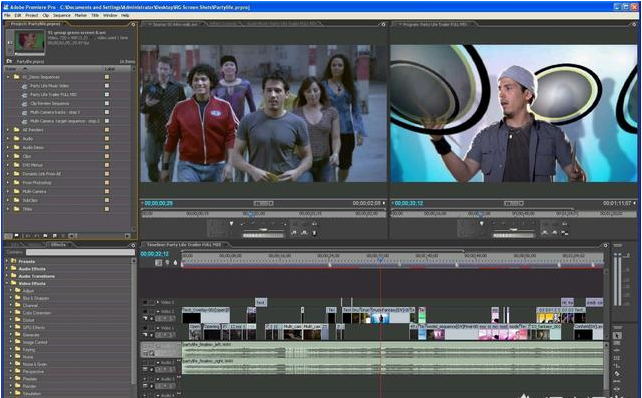Open the Source monitor panel menu
Screen dimensions: 642x398
[383, 25]
